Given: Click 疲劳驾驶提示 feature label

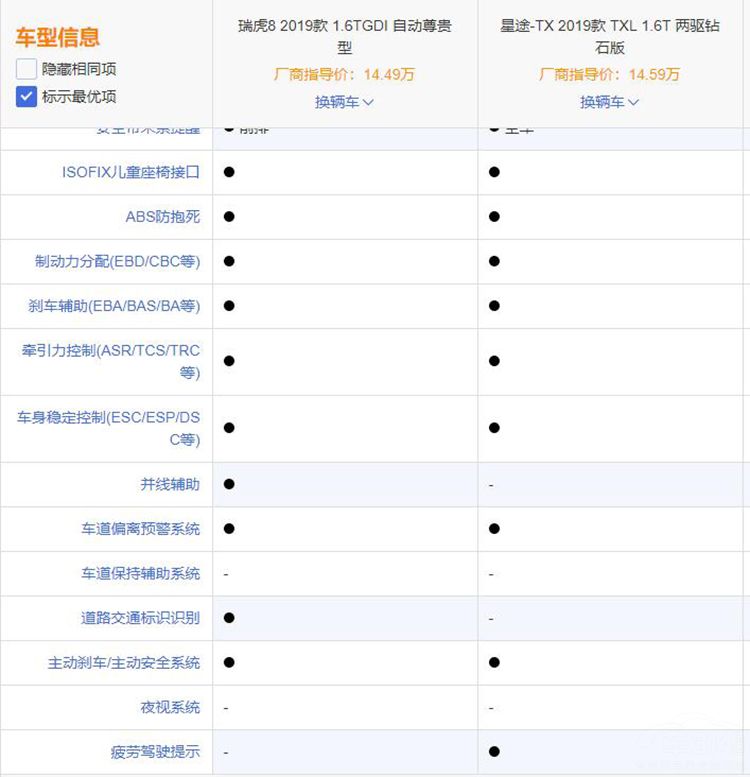Looking at the screenshot, I should coord(155,752).
